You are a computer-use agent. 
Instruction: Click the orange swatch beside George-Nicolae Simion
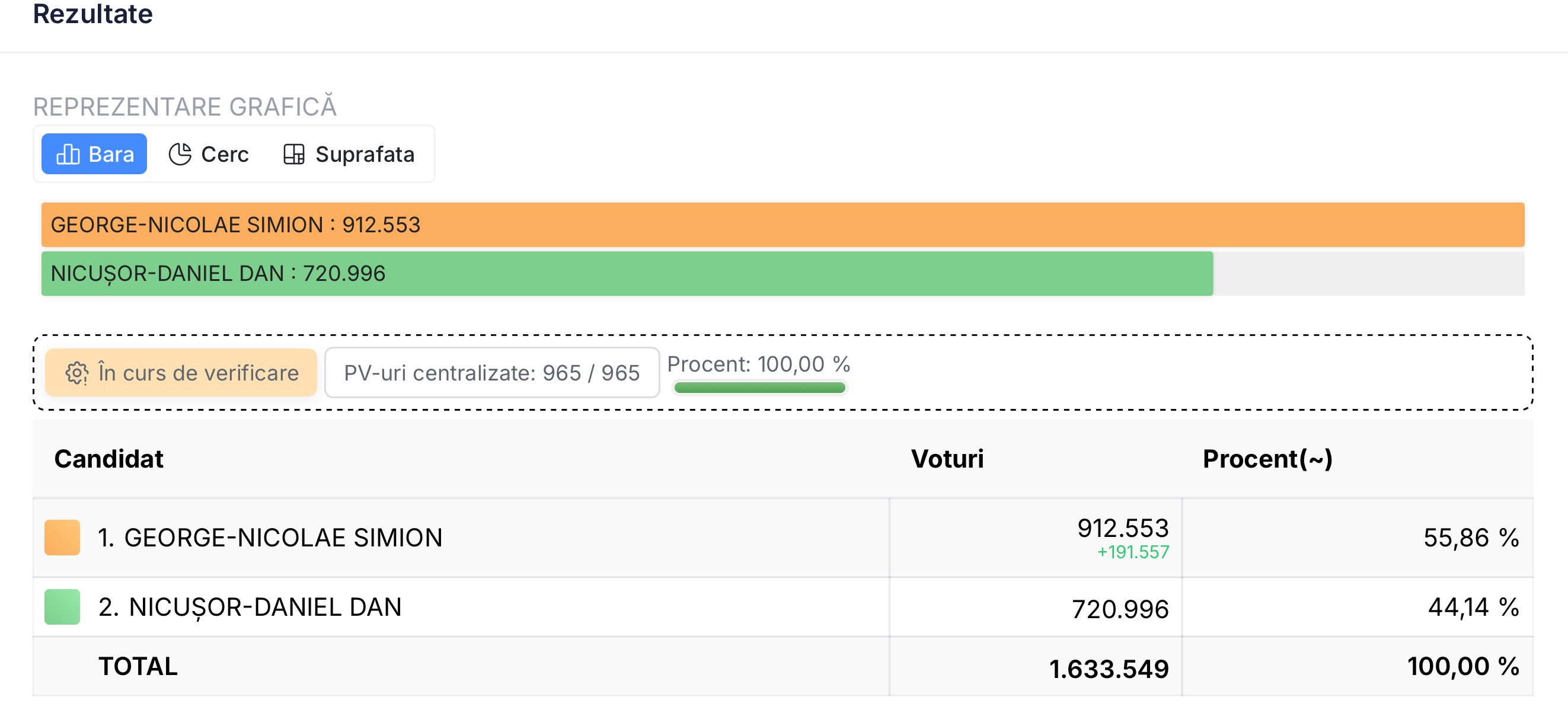click(62, 538)
